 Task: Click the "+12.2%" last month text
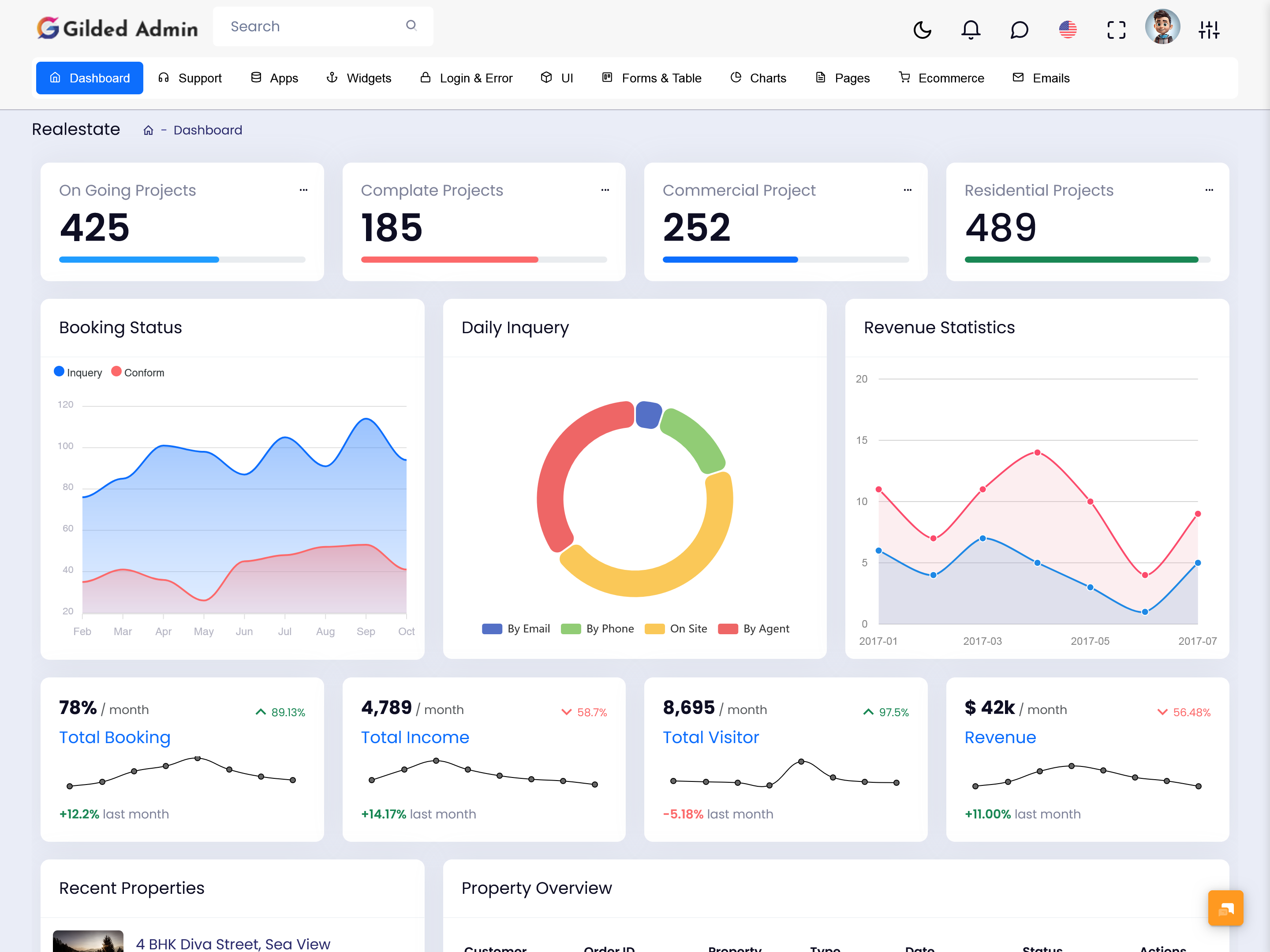79,814
